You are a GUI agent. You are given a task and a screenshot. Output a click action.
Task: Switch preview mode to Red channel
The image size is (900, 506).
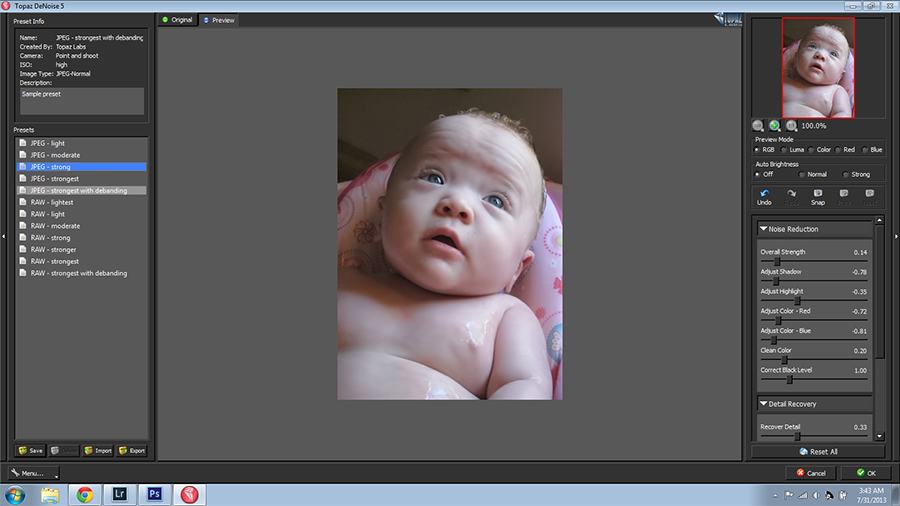coord(840,149)
